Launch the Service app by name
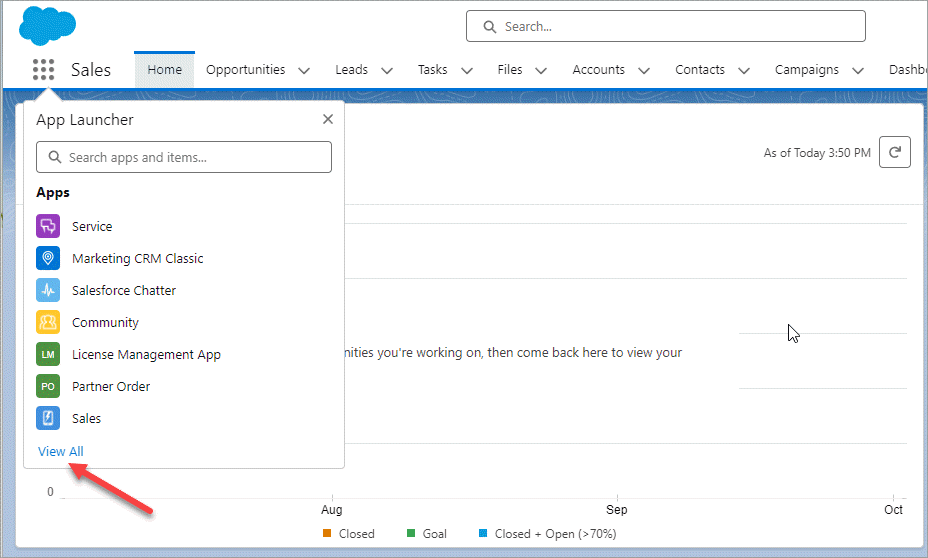The height and width of the screenshot is (558, 928). [92, 226]
